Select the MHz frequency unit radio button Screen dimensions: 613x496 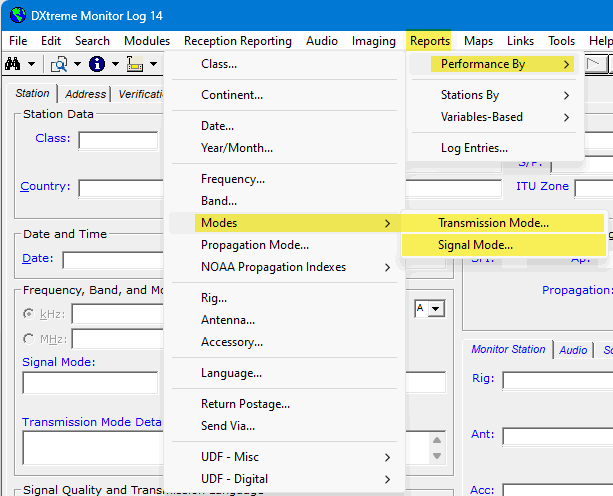click(x=27, y=337)
